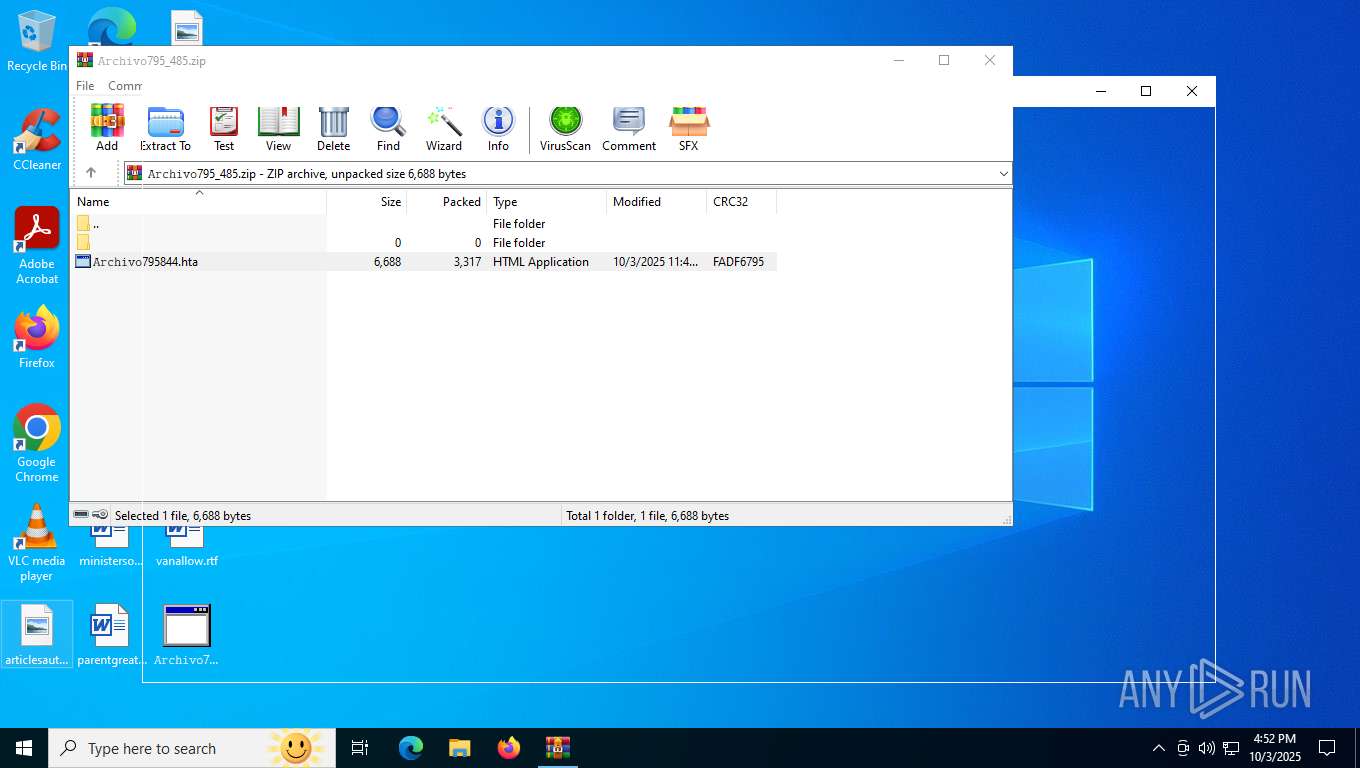
Task: Open Firefox from the taskbar
Action: pos(509,748)
